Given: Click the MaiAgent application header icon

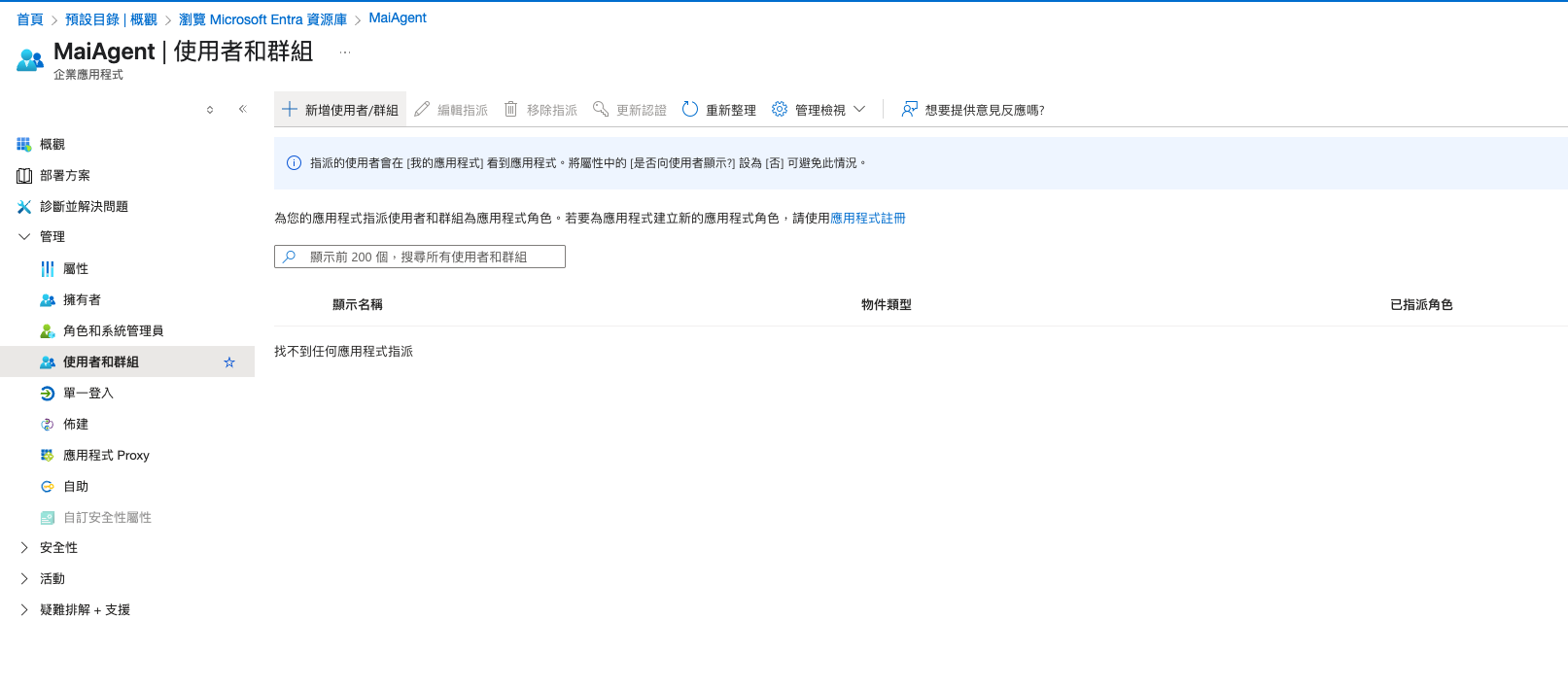Looking at the screenshot, I should click(30, 60).
